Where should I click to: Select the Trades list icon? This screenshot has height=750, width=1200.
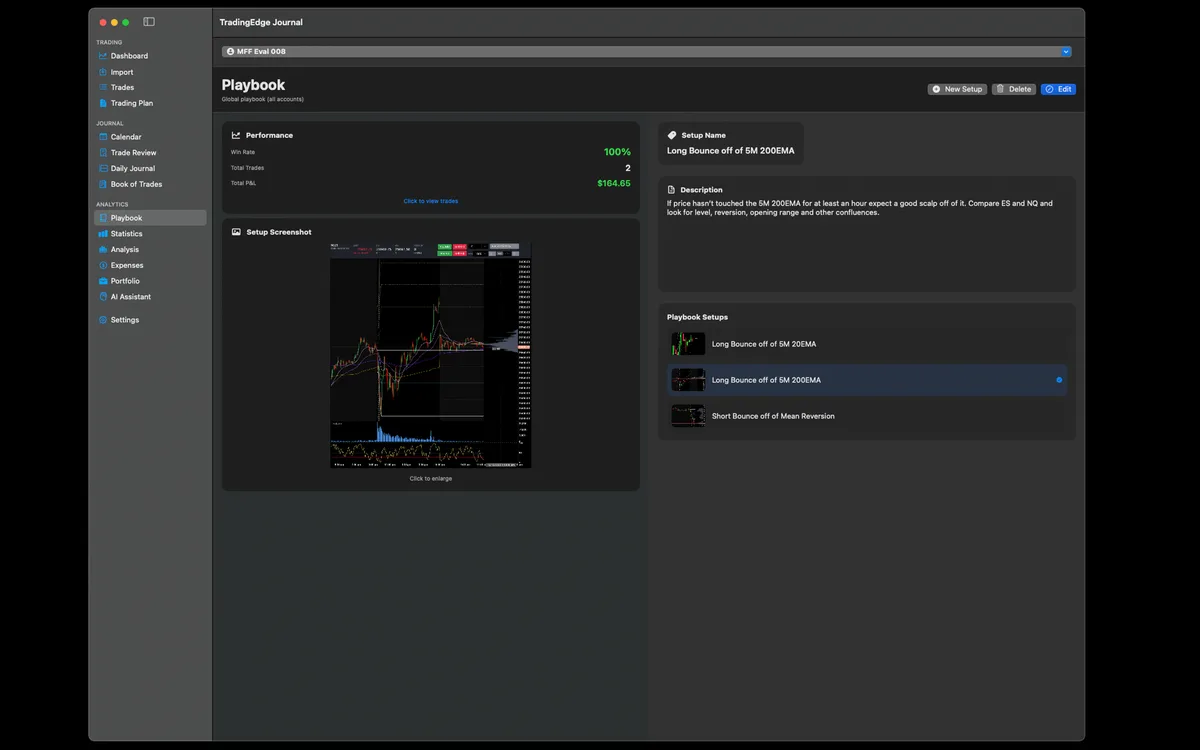point(105,87)
